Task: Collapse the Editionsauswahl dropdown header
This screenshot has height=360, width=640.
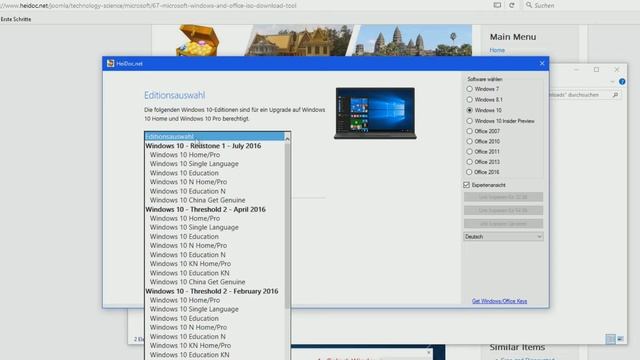Action: (215, 136)
